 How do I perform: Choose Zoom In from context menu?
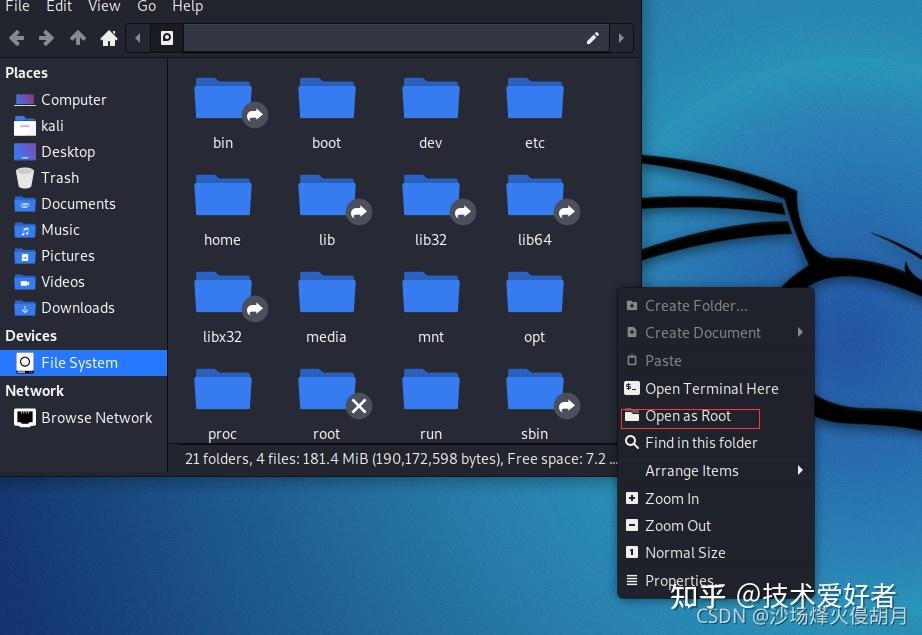[x=716, y=499]
